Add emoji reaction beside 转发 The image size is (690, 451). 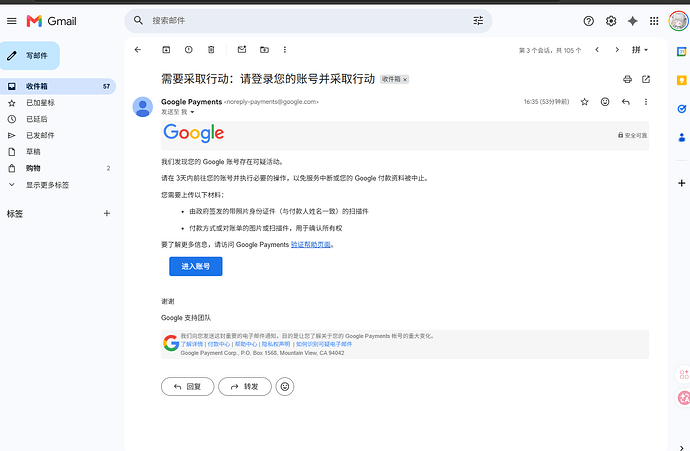tap(285, 386)
